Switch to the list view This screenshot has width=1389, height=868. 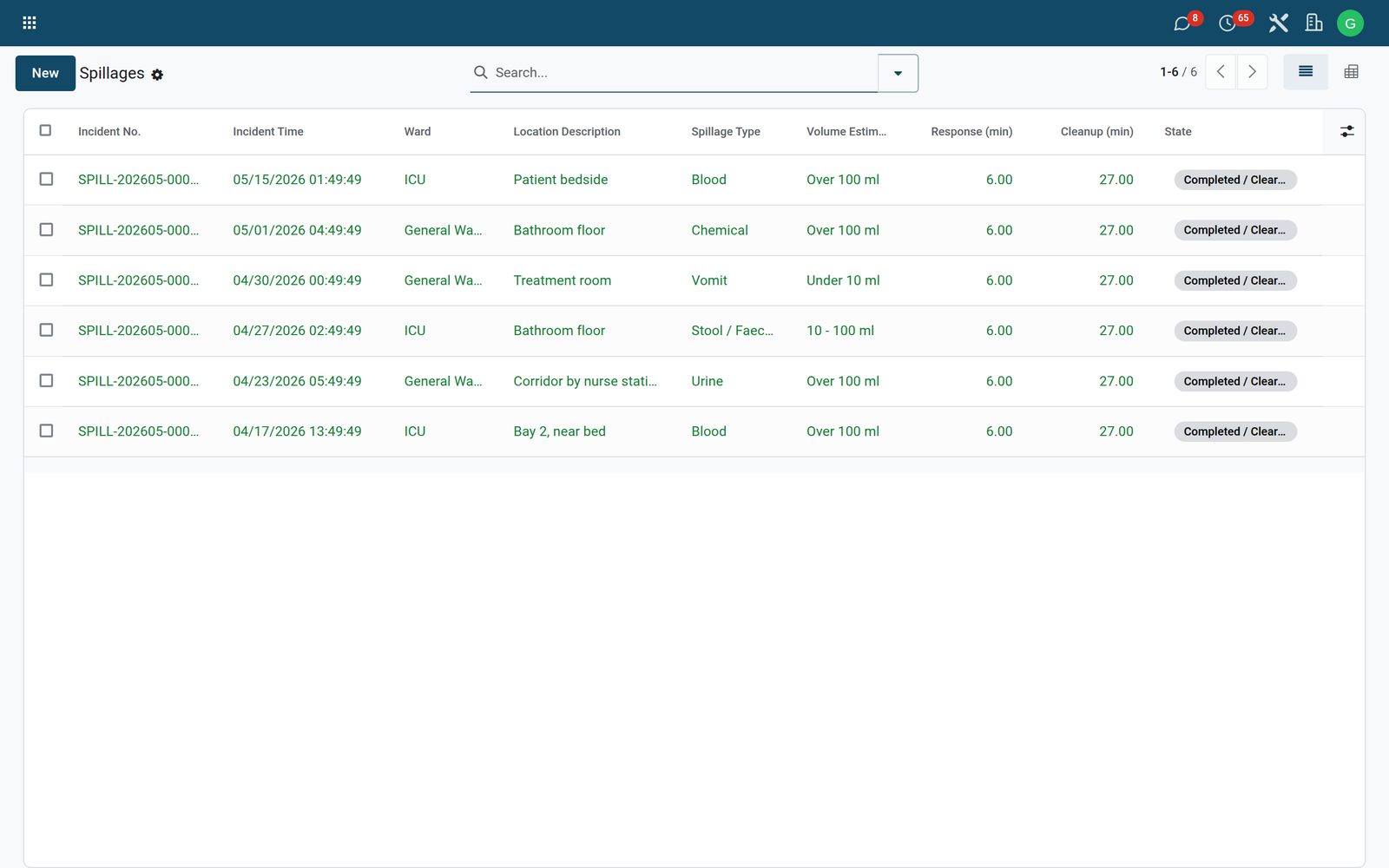point(1306,72)
